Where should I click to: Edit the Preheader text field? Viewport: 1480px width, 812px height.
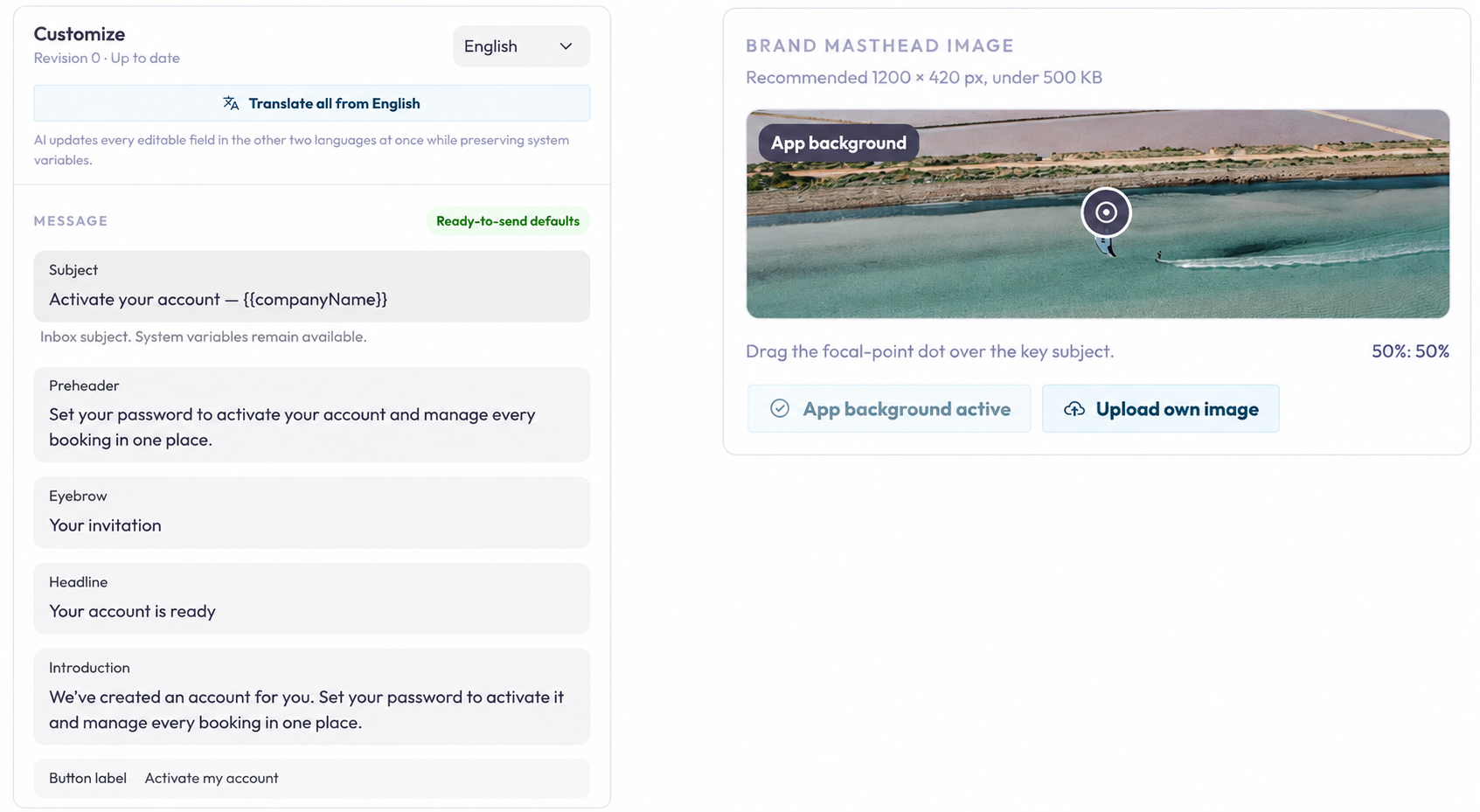click(312, 414)
